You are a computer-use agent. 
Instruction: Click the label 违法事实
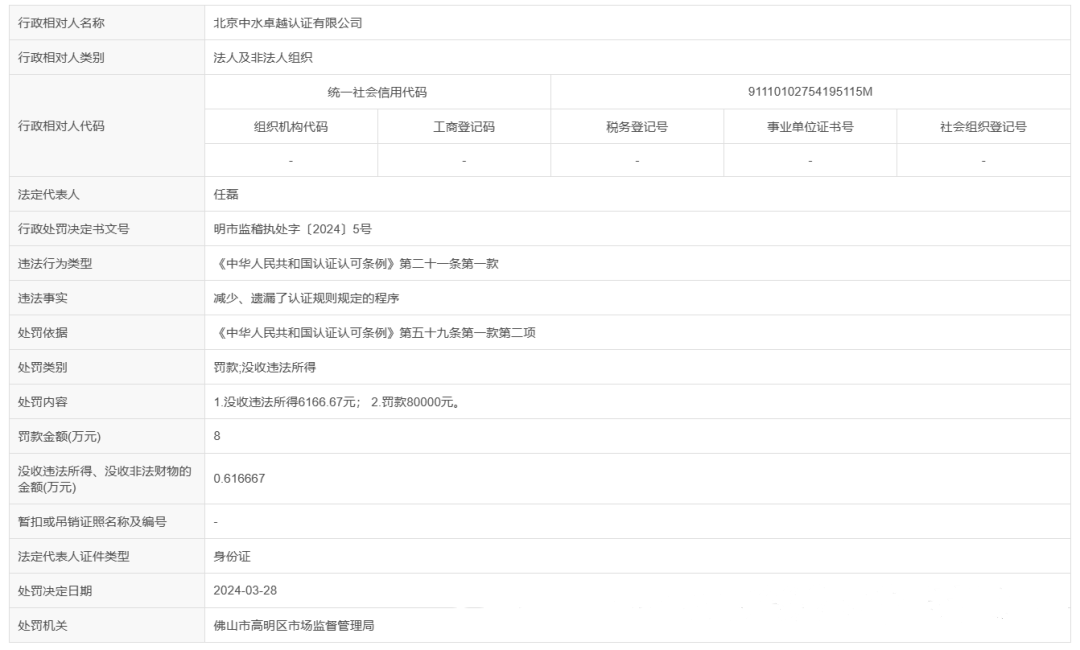[x=43, y=298]
